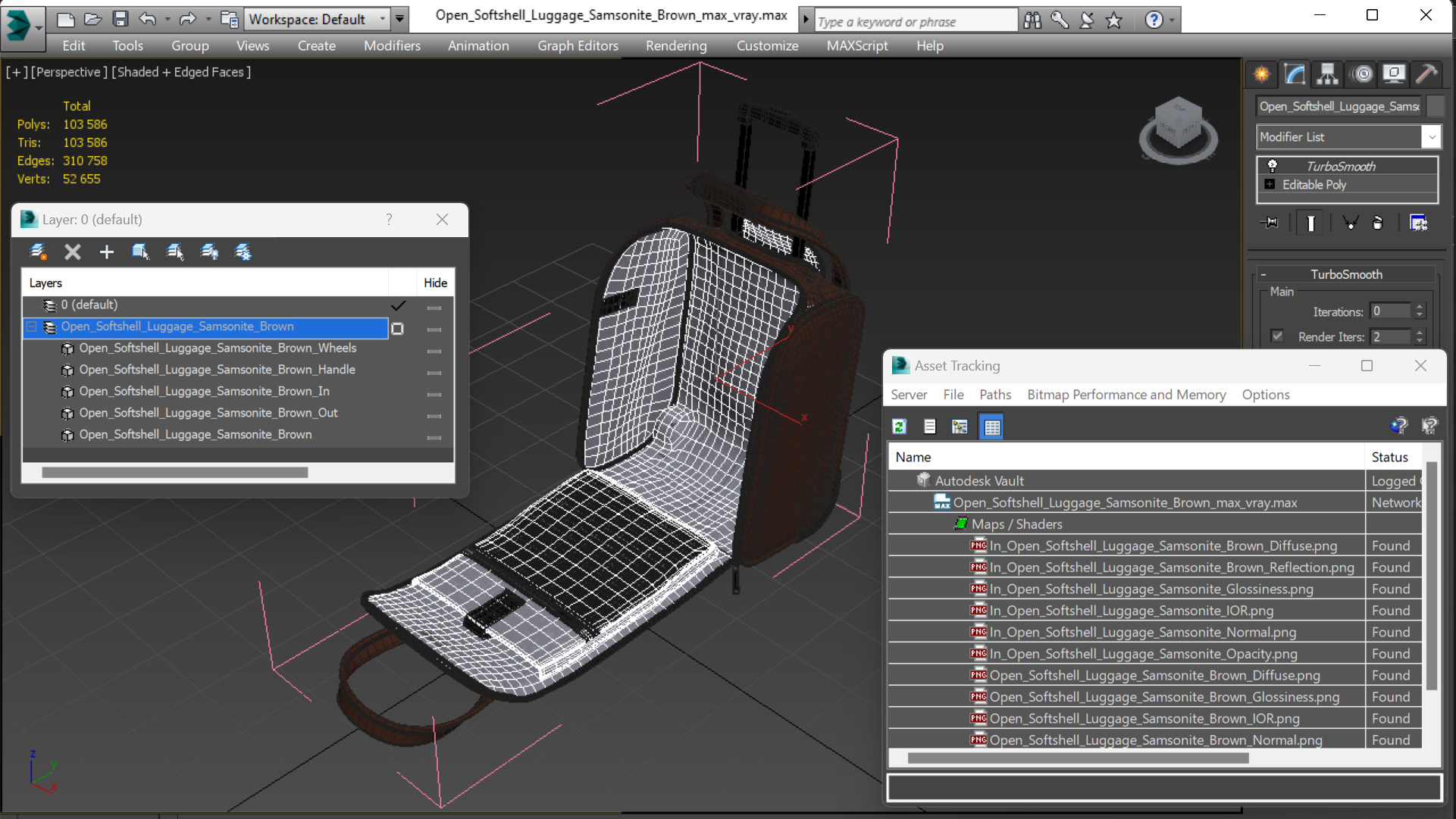Toggle Hide for Brown_Wheels object
The height and width of the screenshot is (819, 1456).
434,351
